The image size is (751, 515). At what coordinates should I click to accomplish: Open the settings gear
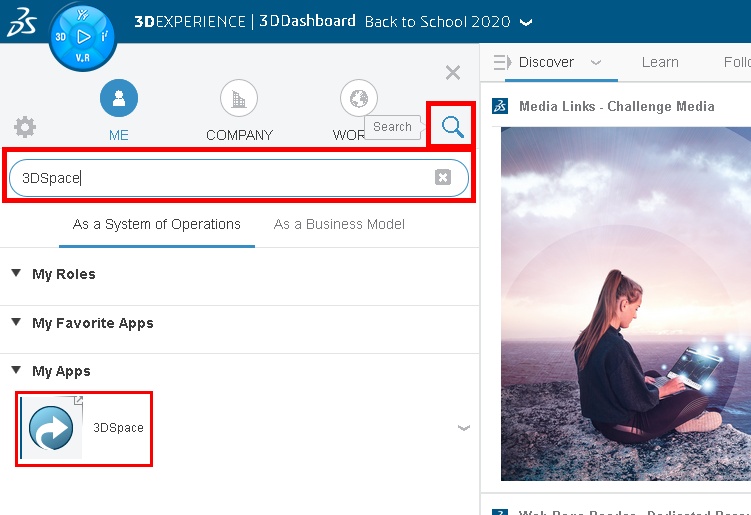click(x=25, y=127)
